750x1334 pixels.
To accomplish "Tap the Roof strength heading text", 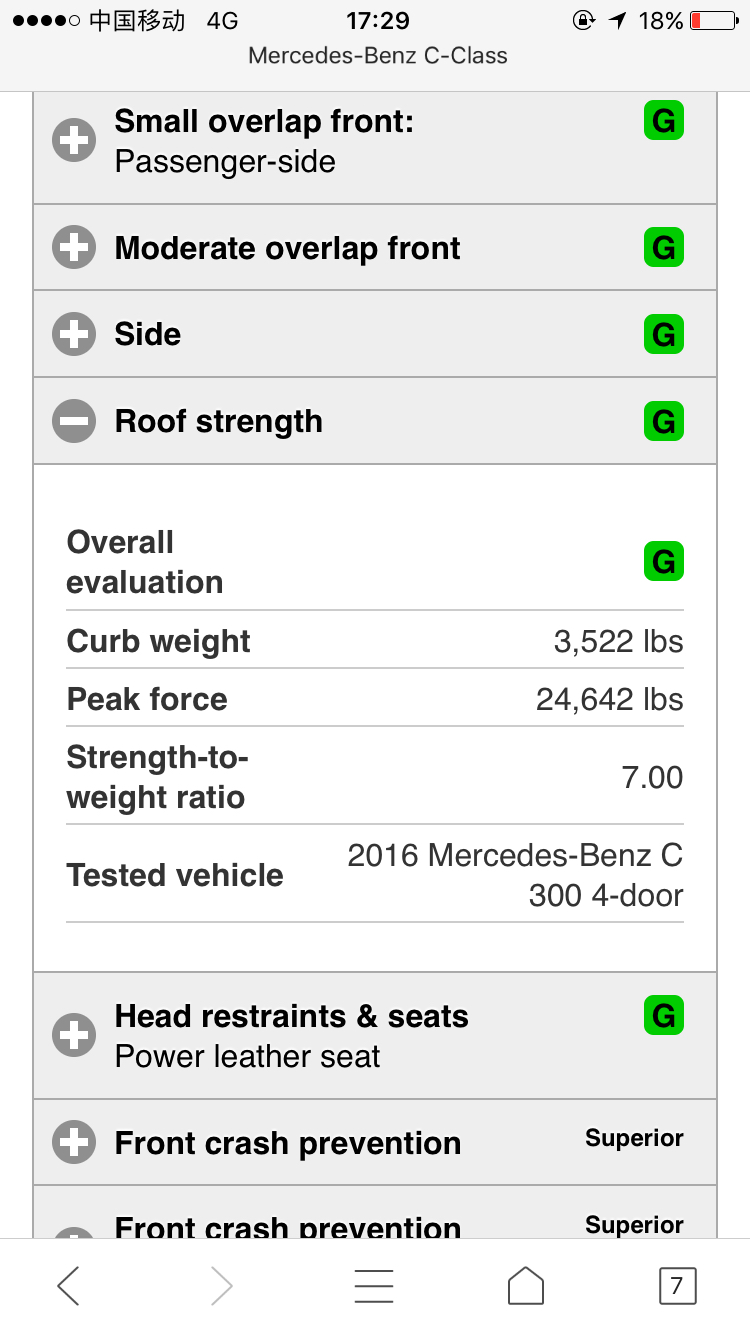I will [x=218, y=421].
